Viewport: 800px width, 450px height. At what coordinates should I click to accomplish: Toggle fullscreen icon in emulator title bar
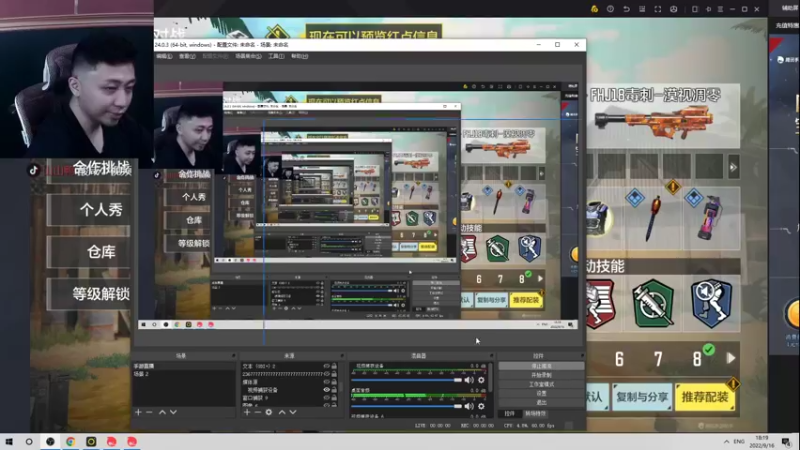[x=658, y=9]
